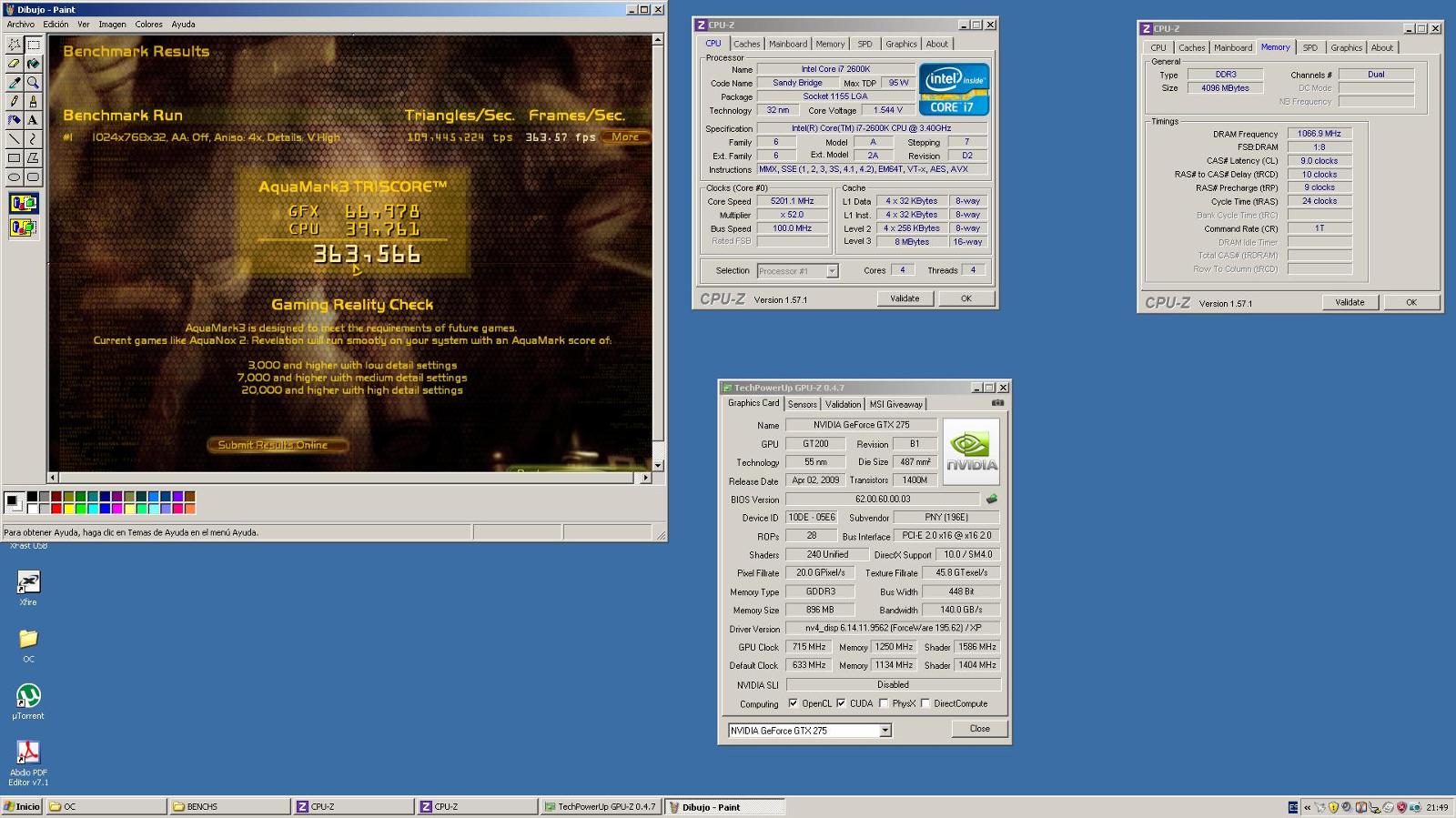
Task: Pick the Text tool in Paint
Action: click(33, 120)
